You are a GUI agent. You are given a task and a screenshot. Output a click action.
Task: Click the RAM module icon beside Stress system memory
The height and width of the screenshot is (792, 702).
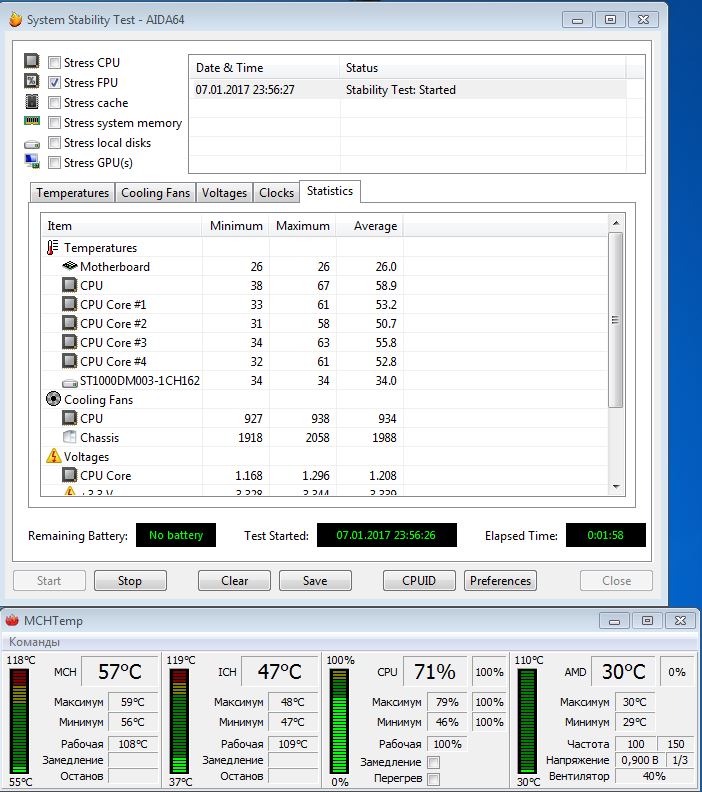tap(32, 121)
